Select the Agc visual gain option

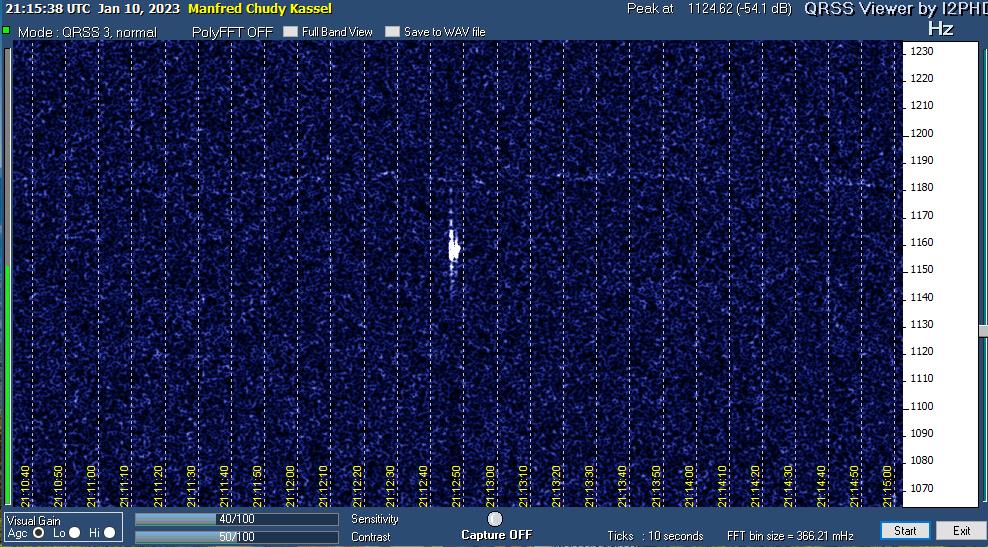coord(38,533)
